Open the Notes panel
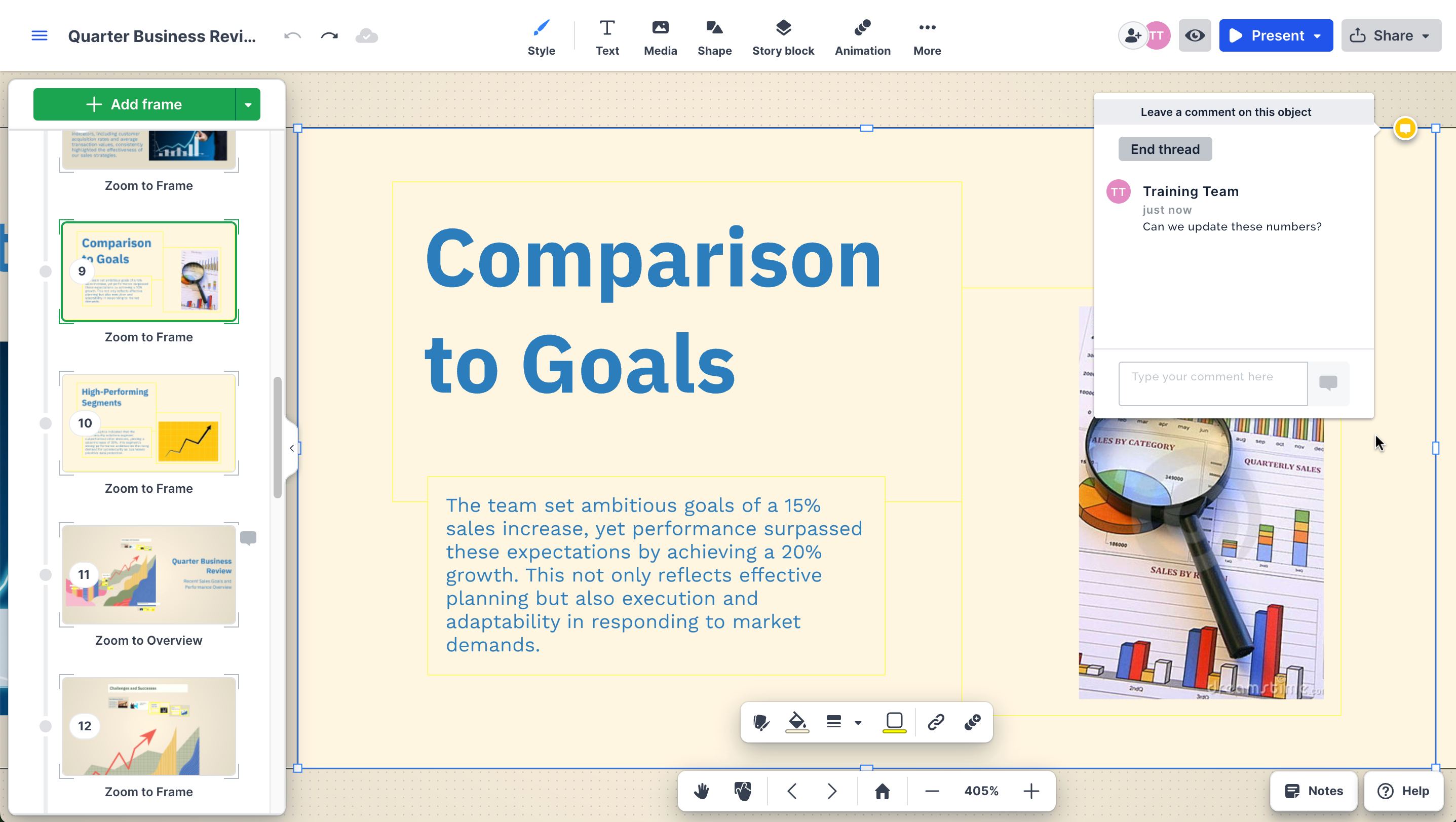Viewport: 1456px width, 822px height. click(1314, 791)
